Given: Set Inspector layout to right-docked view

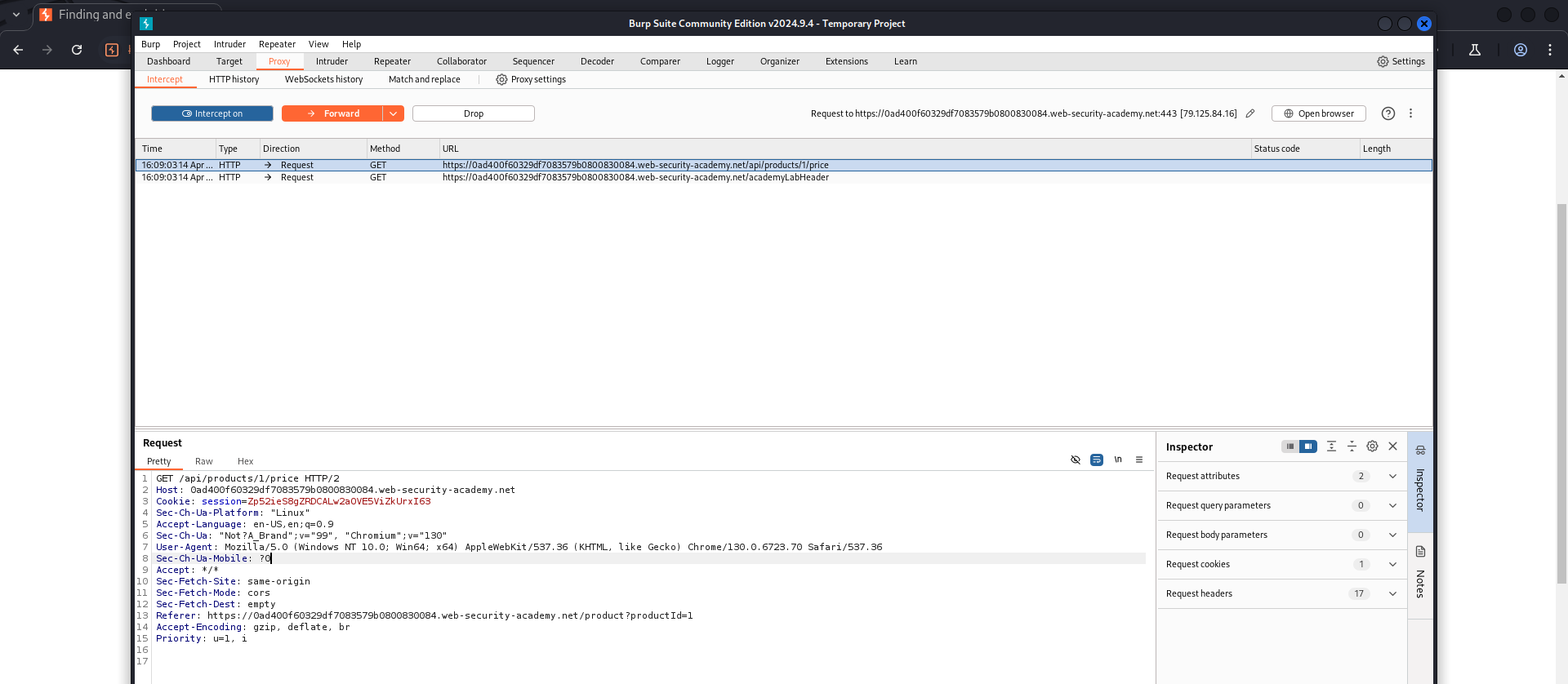Looking at the screenshot, I should coord(1308,446).
